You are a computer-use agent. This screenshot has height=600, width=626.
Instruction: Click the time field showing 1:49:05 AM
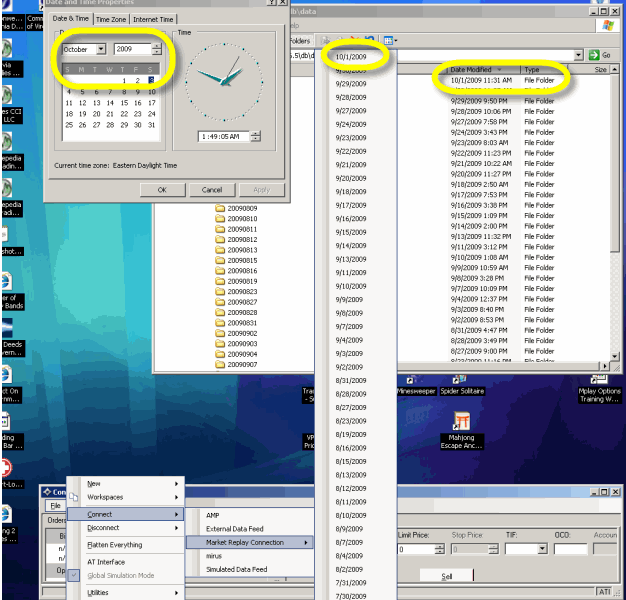[x=224, y=137]
